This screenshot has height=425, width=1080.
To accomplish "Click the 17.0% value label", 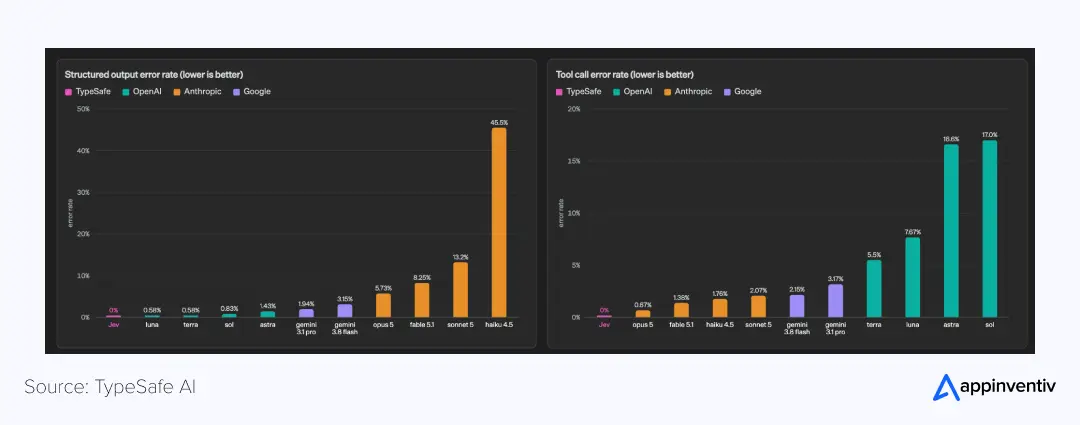I will tap(990, 135).
